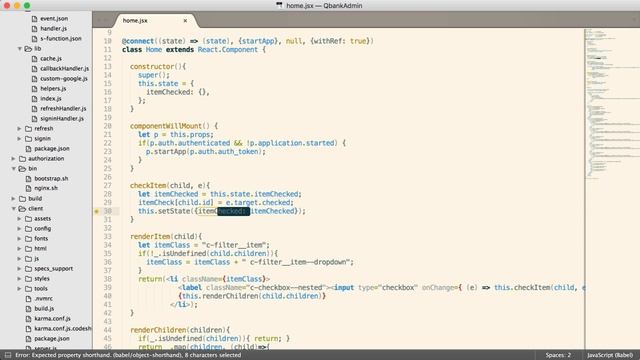
Task: Click the build.js file icon
Action: [28, 309]
